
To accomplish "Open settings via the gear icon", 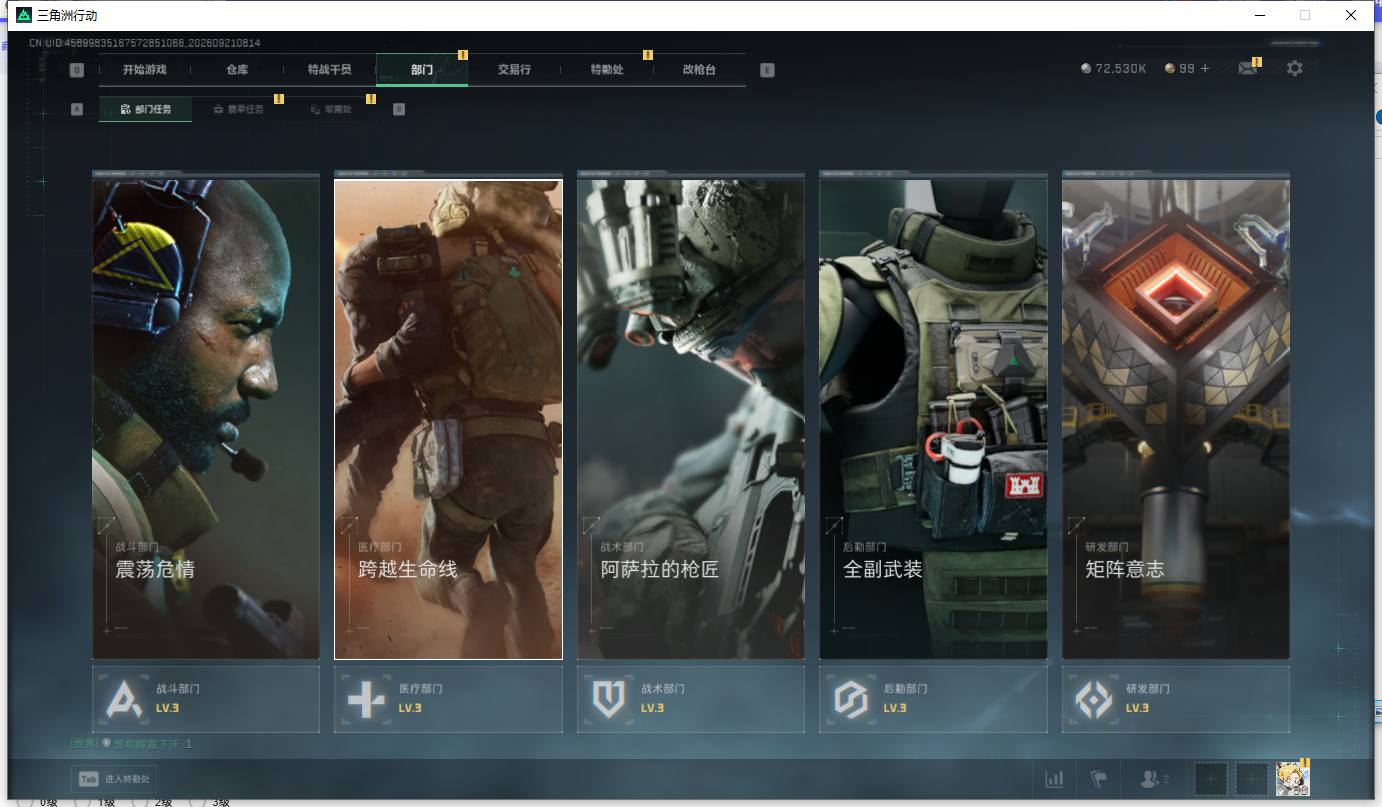I will [1295, 68].
